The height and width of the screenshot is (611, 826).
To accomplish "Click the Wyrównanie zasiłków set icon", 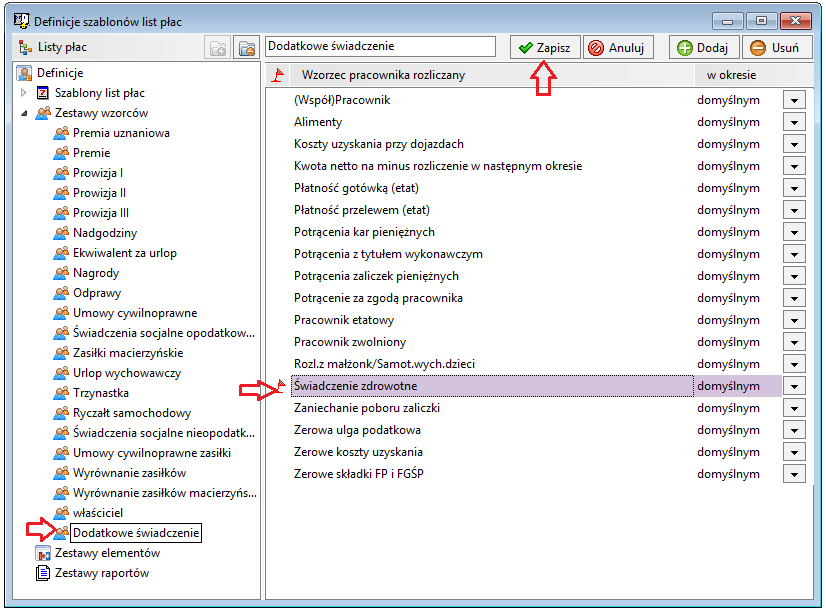I will pyautogui.click(x=61, y=473).
